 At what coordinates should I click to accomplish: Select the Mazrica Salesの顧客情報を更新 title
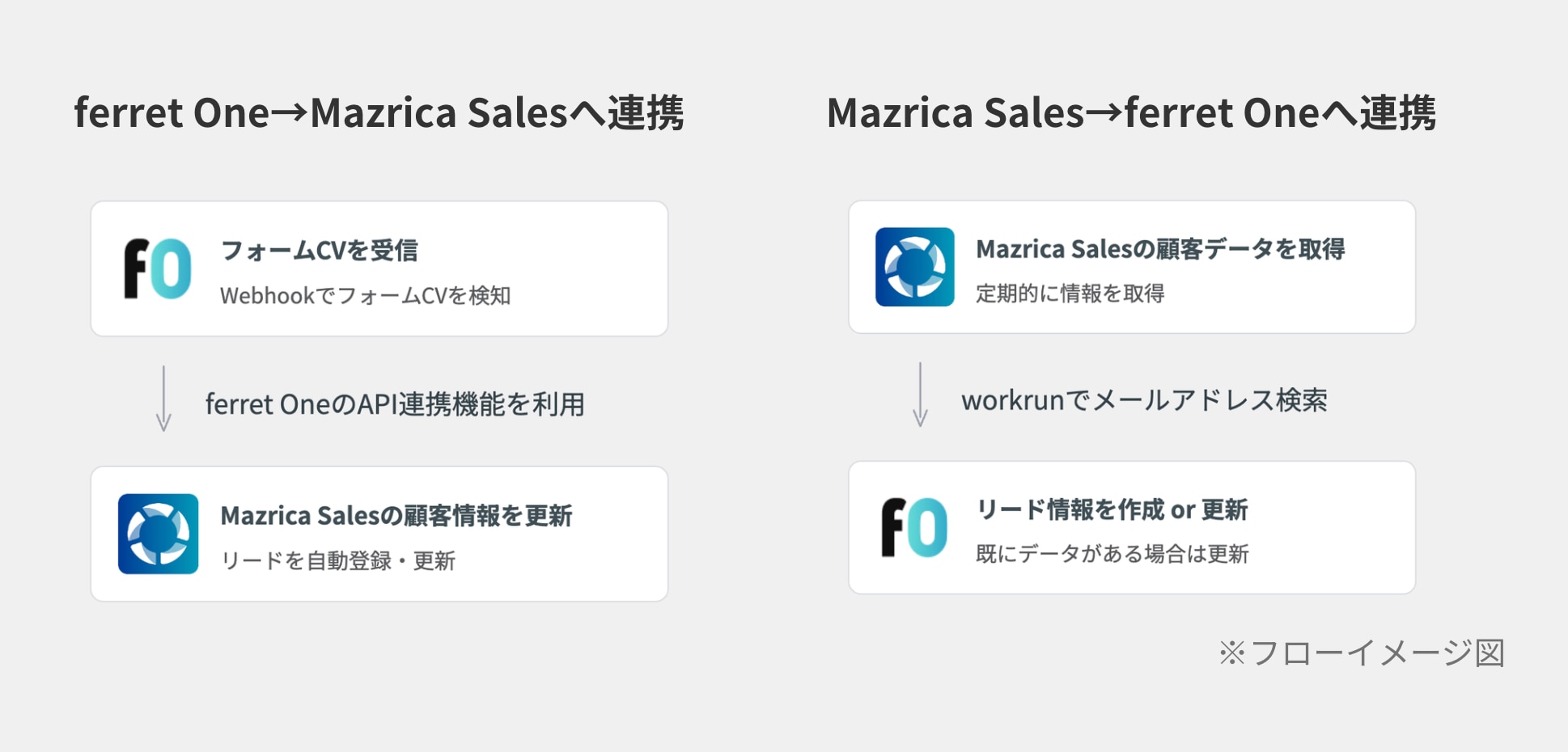(x=396, y=516)
